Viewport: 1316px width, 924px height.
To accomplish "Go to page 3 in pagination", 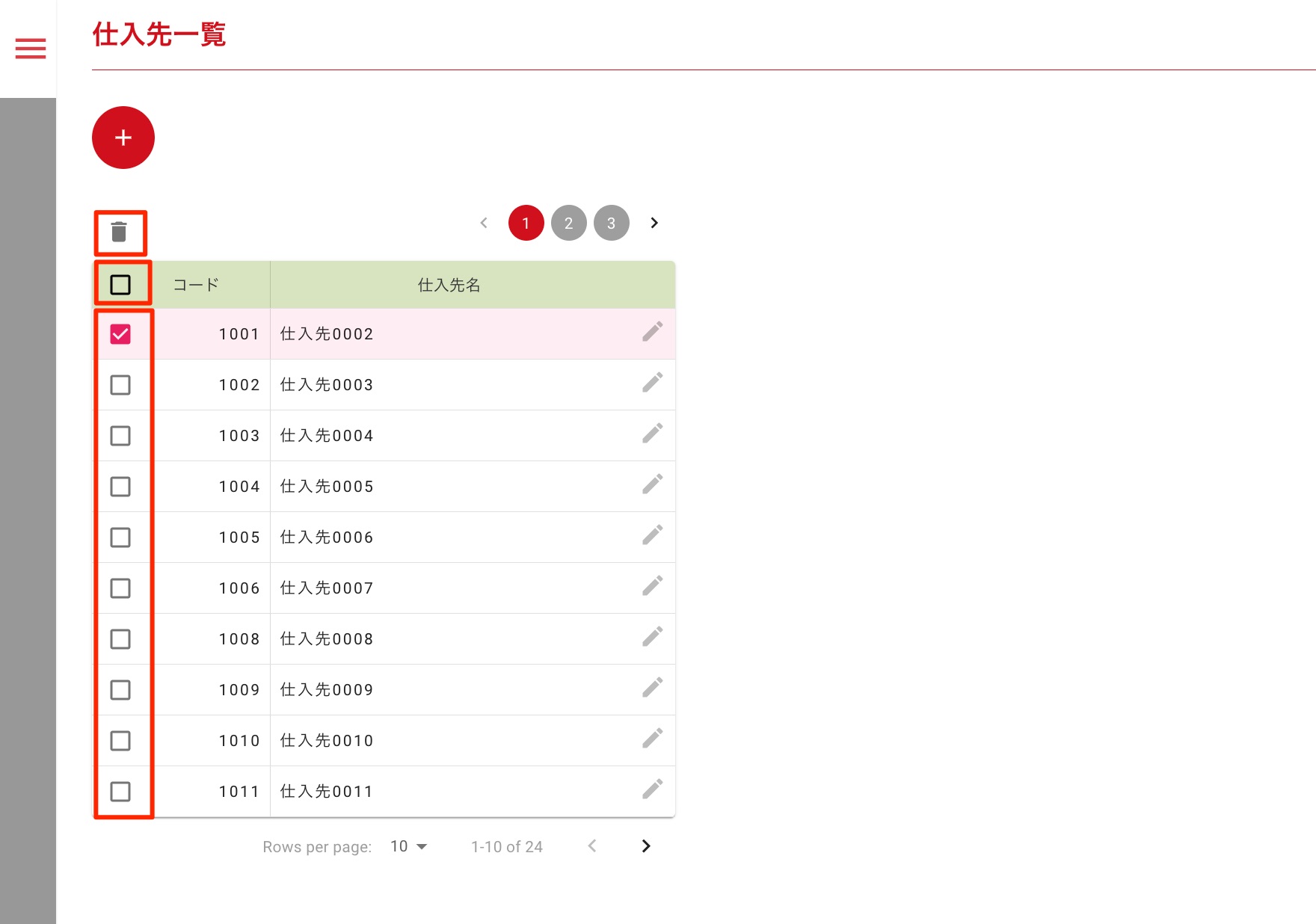I will click(x=611, y=223).
